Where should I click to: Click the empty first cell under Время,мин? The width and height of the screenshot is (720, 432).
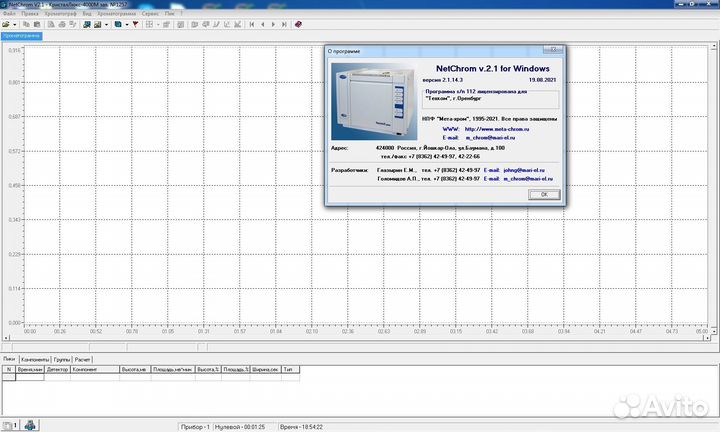point(29,377)
